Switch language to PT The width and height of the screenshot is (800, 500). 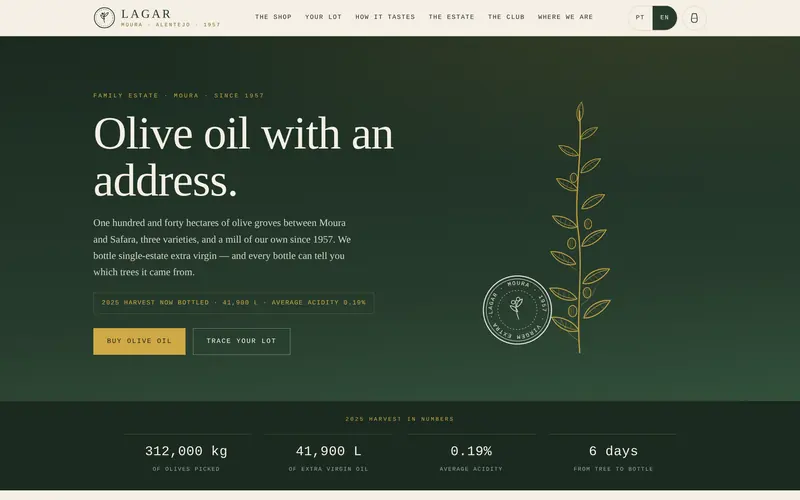(640, 18)
